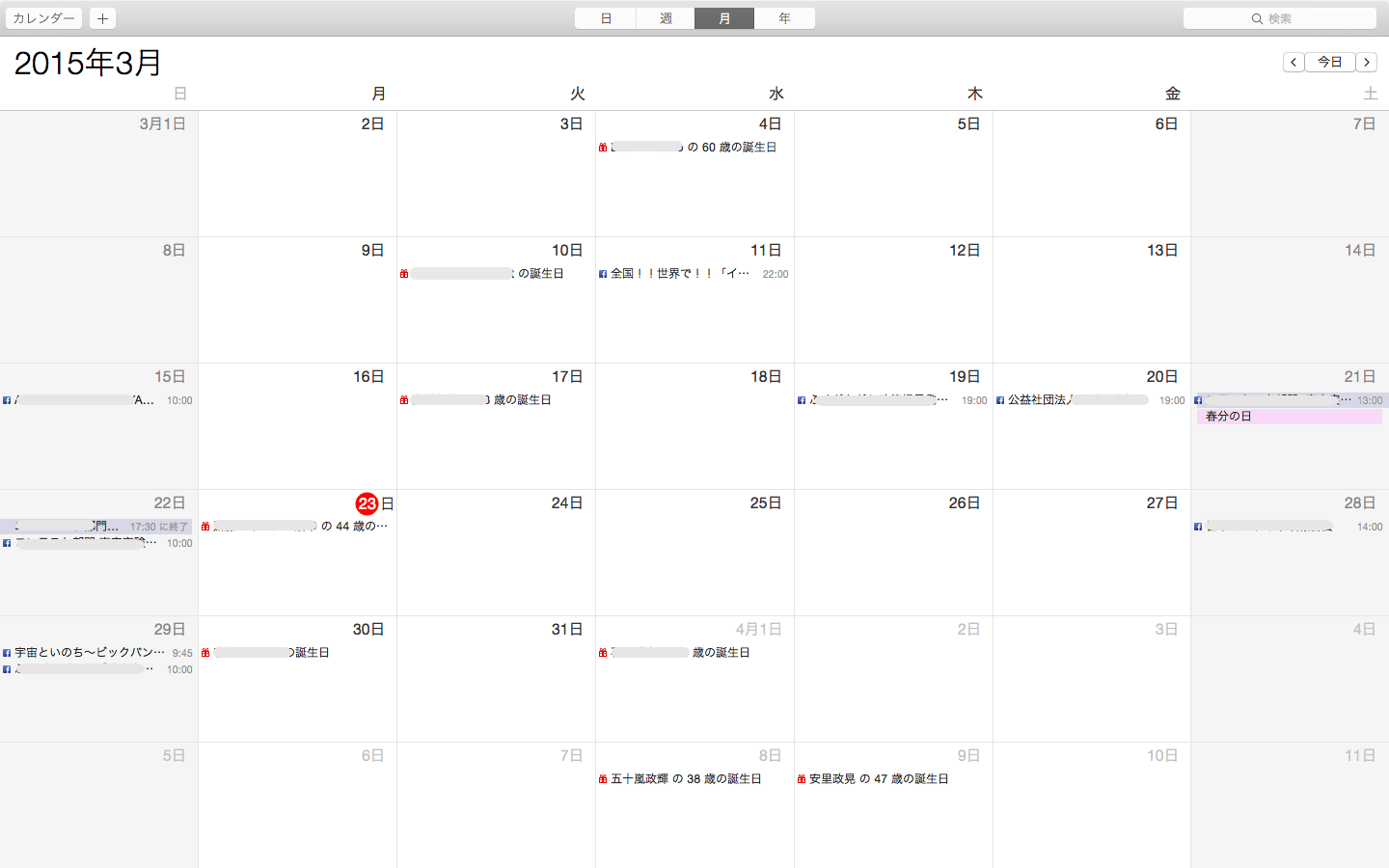Select the 13日 date number
This screenshot has height=868, width=1389.
point(1162,251)
